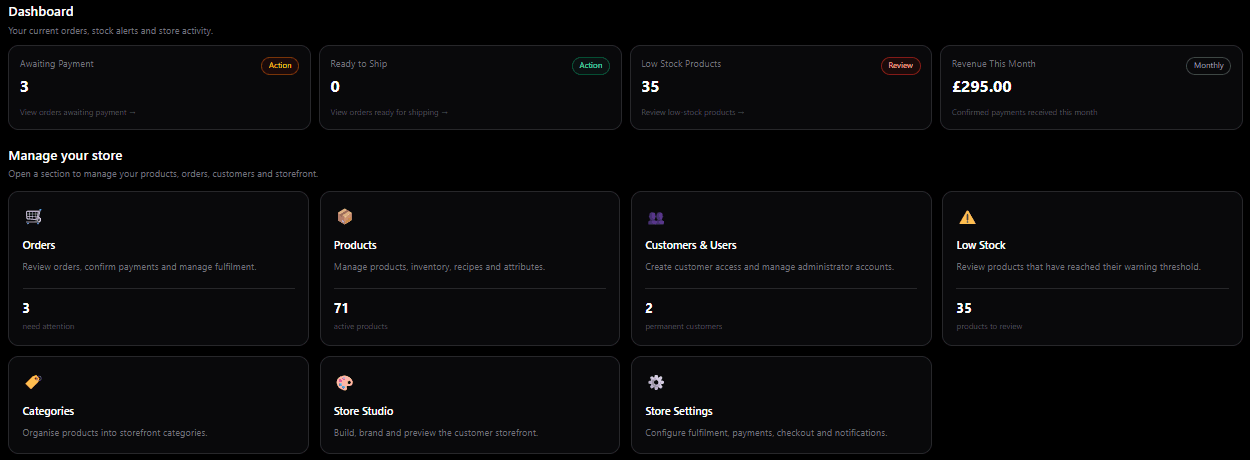Image resolution: width=1250 pixels, height=460 pixels.
Task: Click the £295.00 revenue value
Action: tap(982, 87)
